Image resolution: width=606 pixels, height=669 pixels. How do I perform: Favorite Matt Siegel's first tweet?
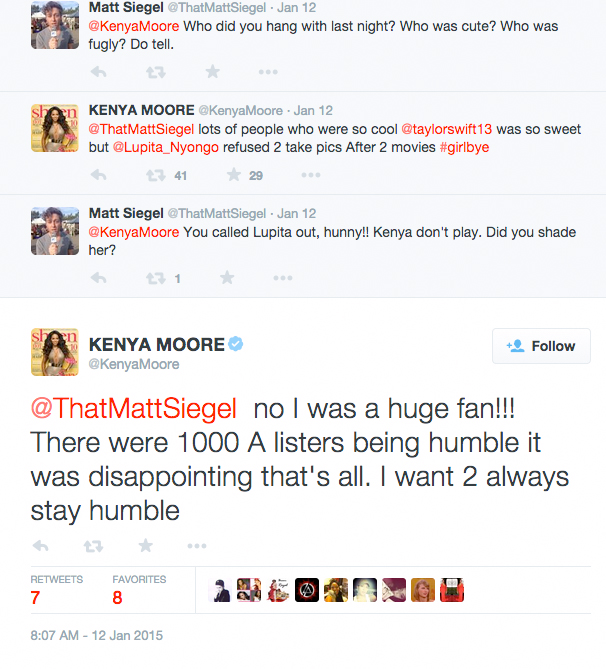[212, 72]
